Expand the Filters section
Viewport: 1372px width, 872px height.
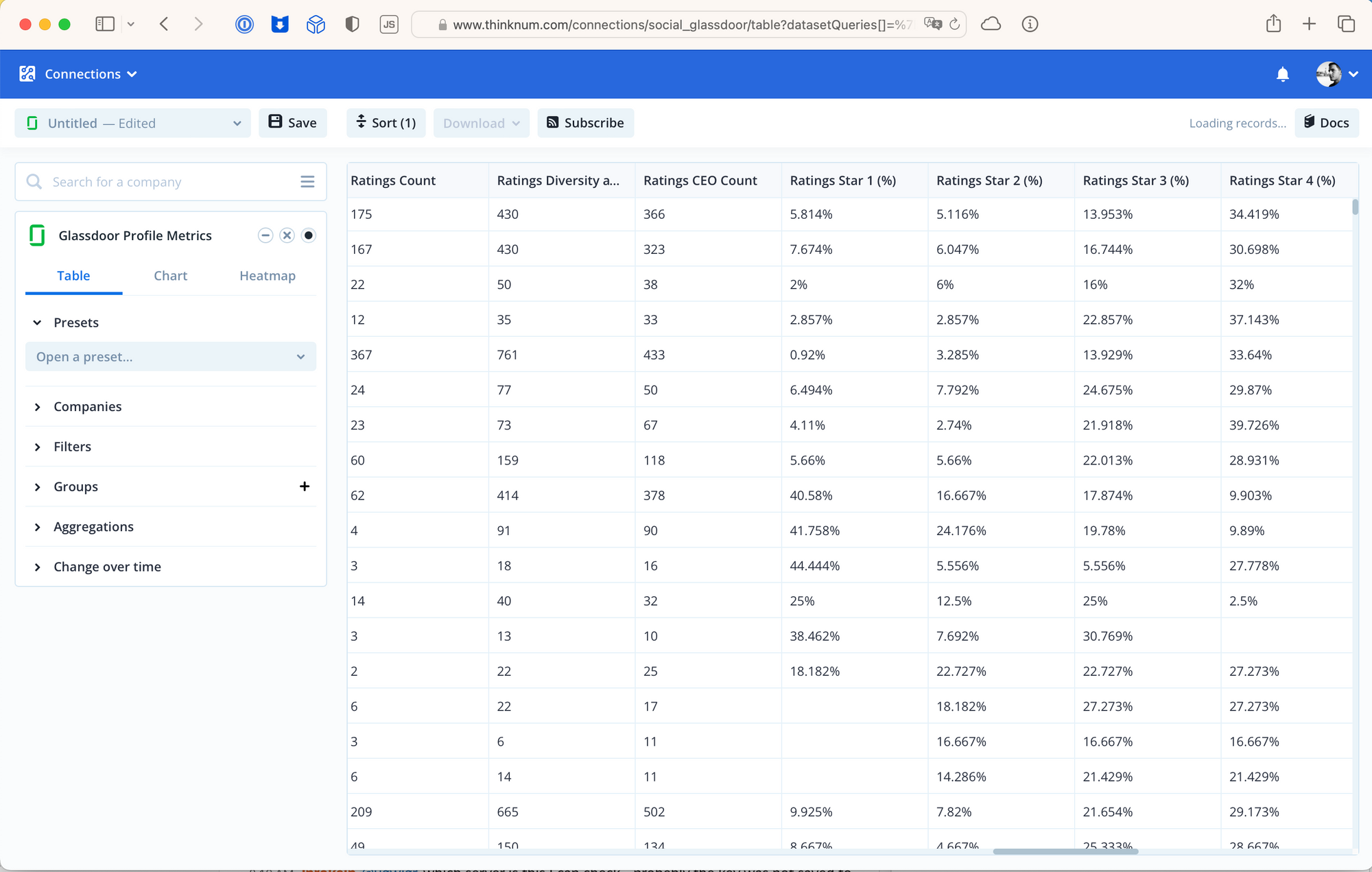(72, 447)
